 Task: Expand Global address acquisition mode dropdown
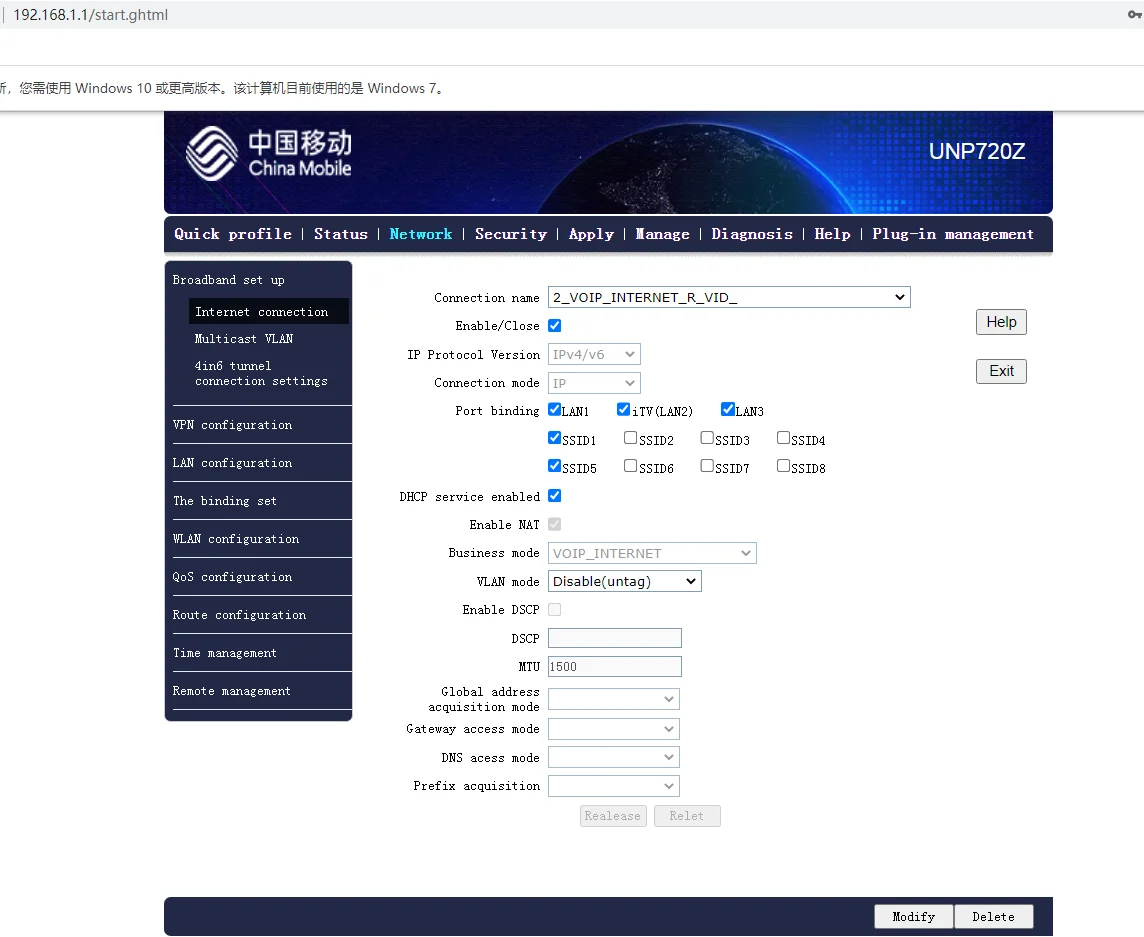pyautogui.click(x=614, y=699)
